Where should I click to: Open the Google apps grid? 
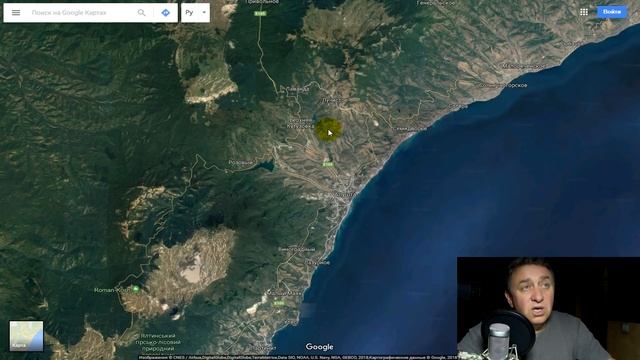click(584, 12)
